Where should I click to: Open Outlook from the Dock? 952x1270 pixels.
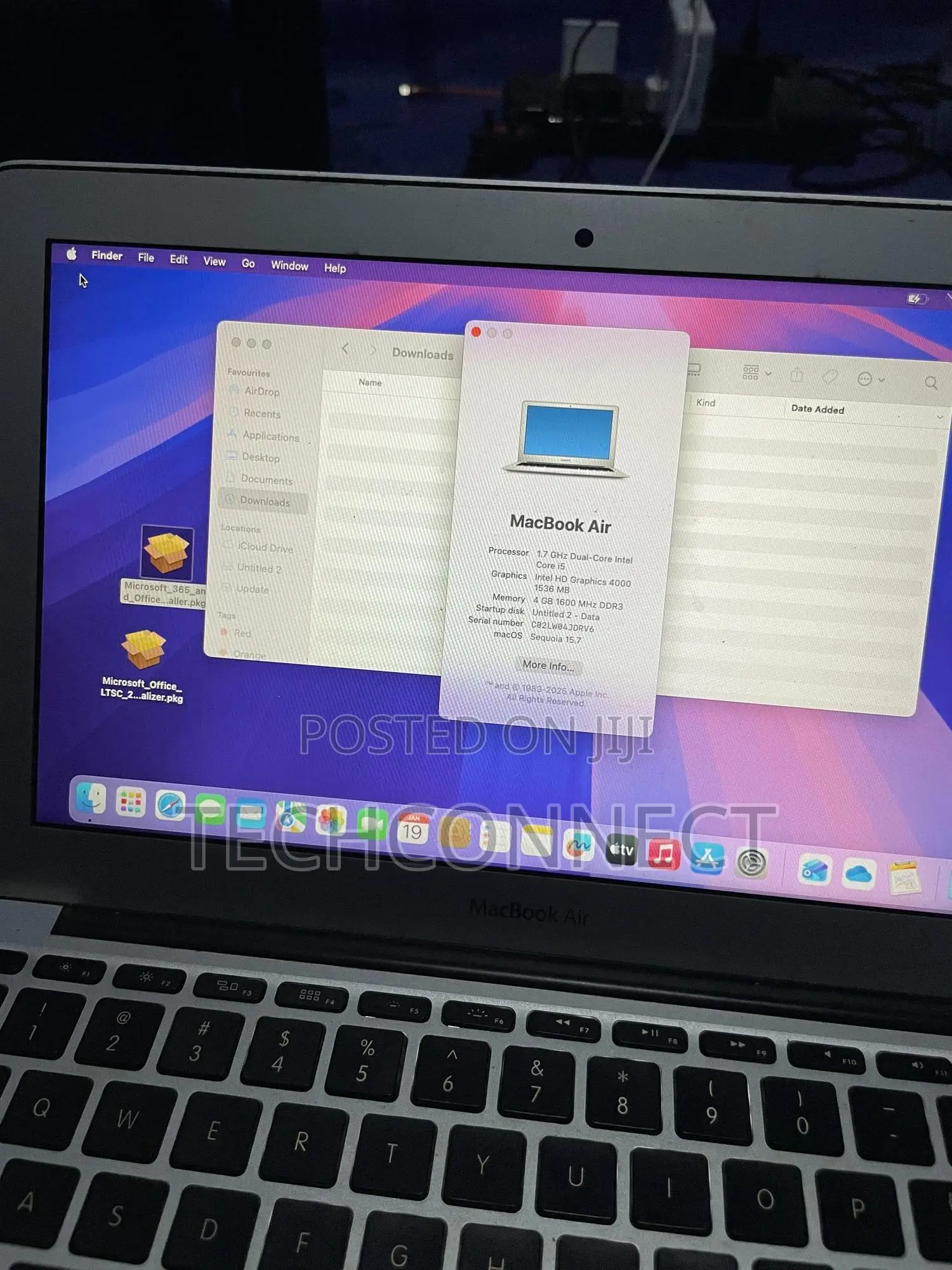[815, 870]
